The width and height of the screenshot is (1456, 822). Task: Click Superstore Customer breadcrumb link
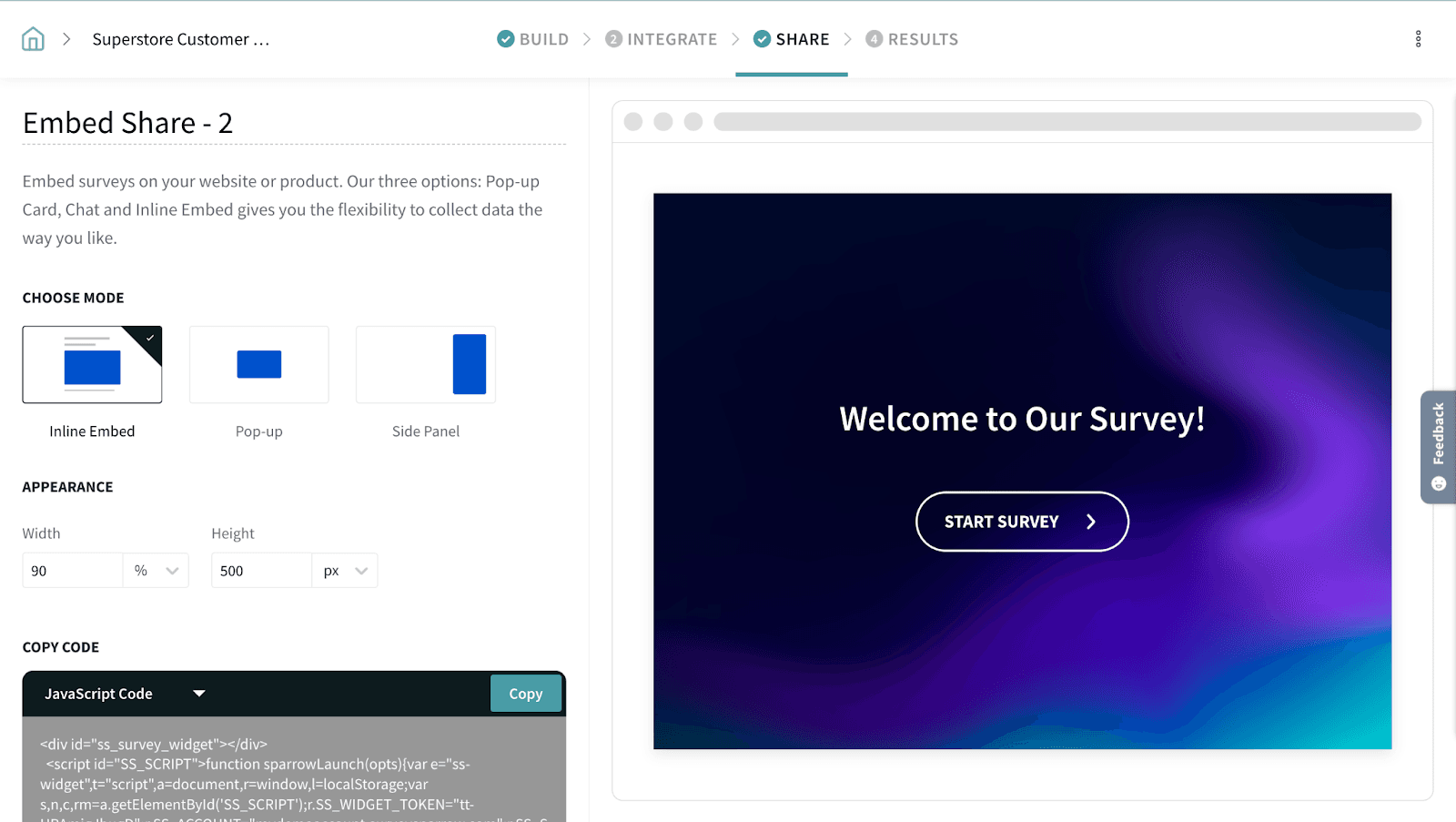point(180,39)
